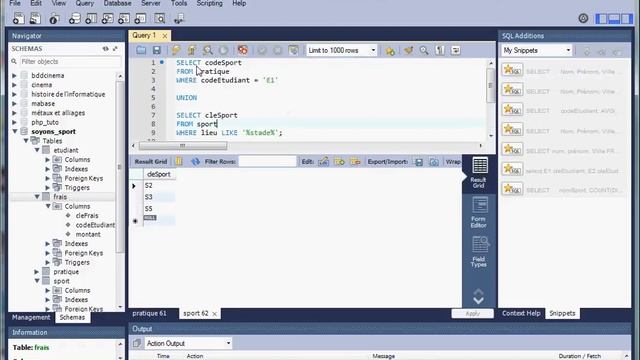Image resolution: width=640 pixels, height=360 pixels.
Task: Select the codeEtudiant column in tree
Action: (x=95, y=225)
